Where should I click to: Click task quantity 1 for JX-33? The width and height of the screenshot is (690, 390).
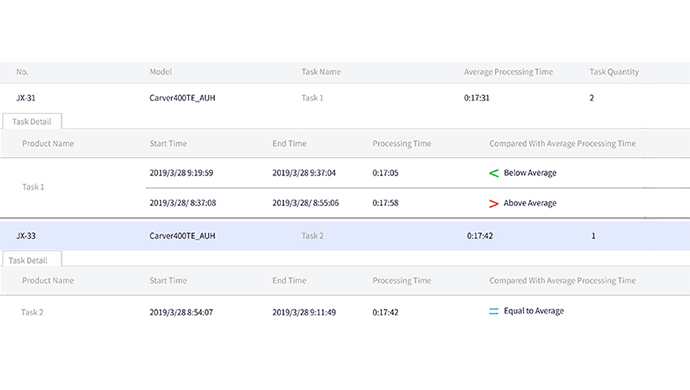(x=593, y=236)
